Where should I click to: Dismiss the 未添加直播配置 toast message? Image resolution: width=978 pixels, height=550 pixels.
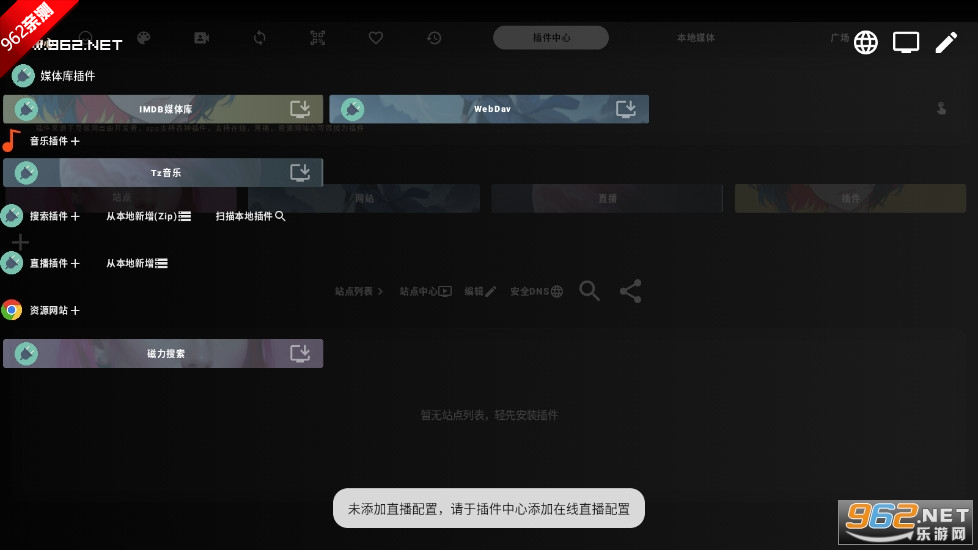[488, 508]
